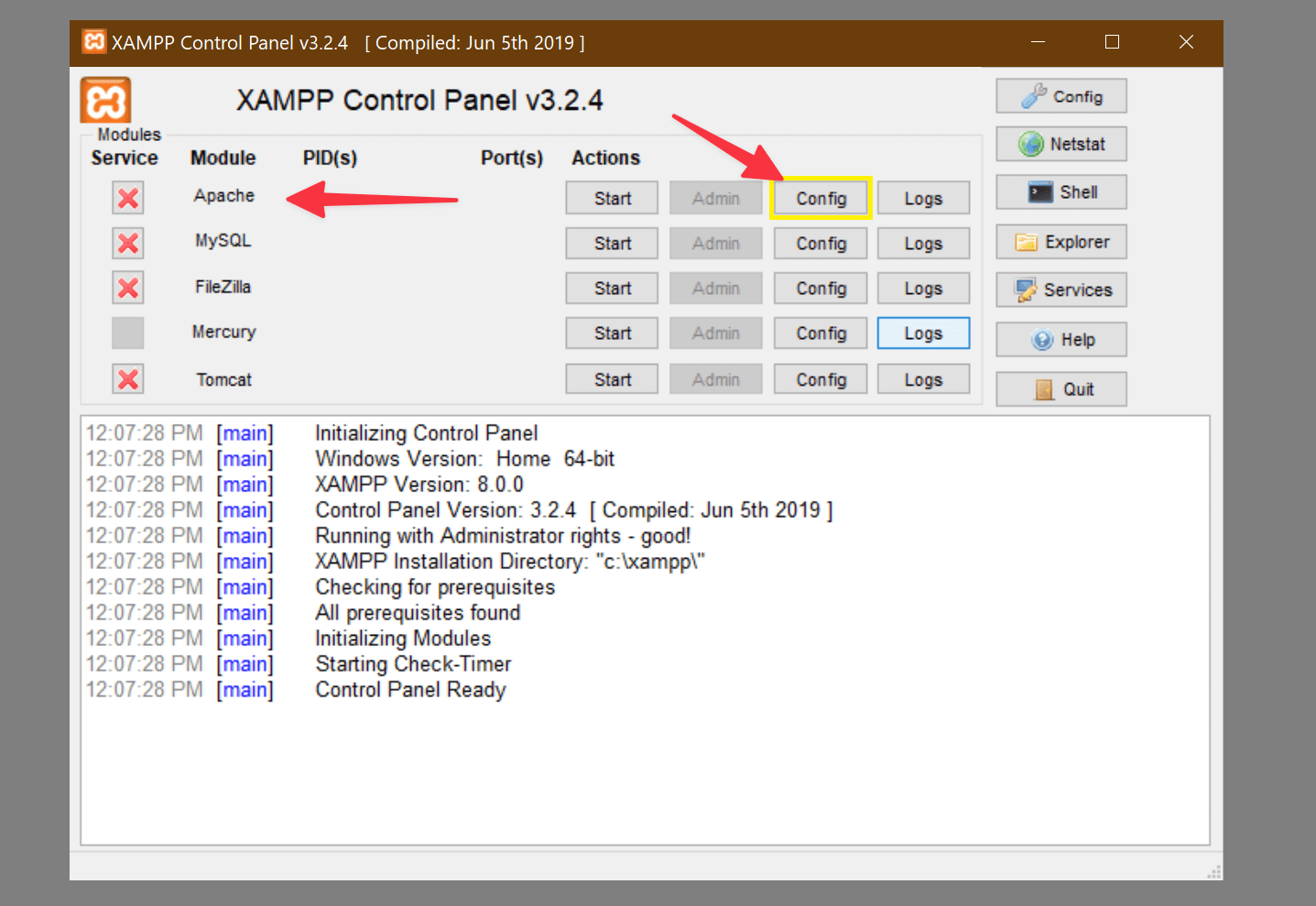Open Config for the Apache module
This screenshot has width=1316, height=906.
[x=820, y=197]
